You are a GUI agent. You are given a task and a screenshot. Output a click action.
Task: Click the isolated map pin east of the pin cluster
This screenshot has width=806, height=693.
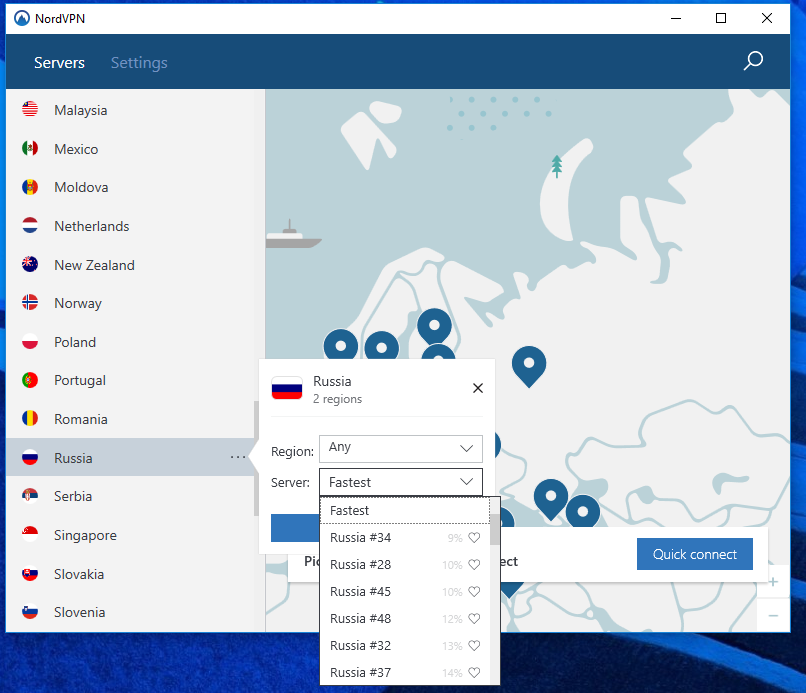pyautogui.click(x=529, y=366)
